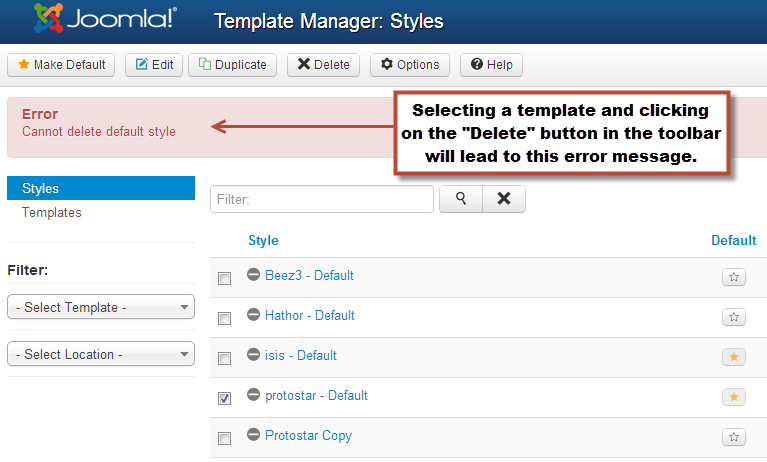Toggle the protostar - Default gold star
The width and height of the screenshot is (767, 462).
coord(734,397)
